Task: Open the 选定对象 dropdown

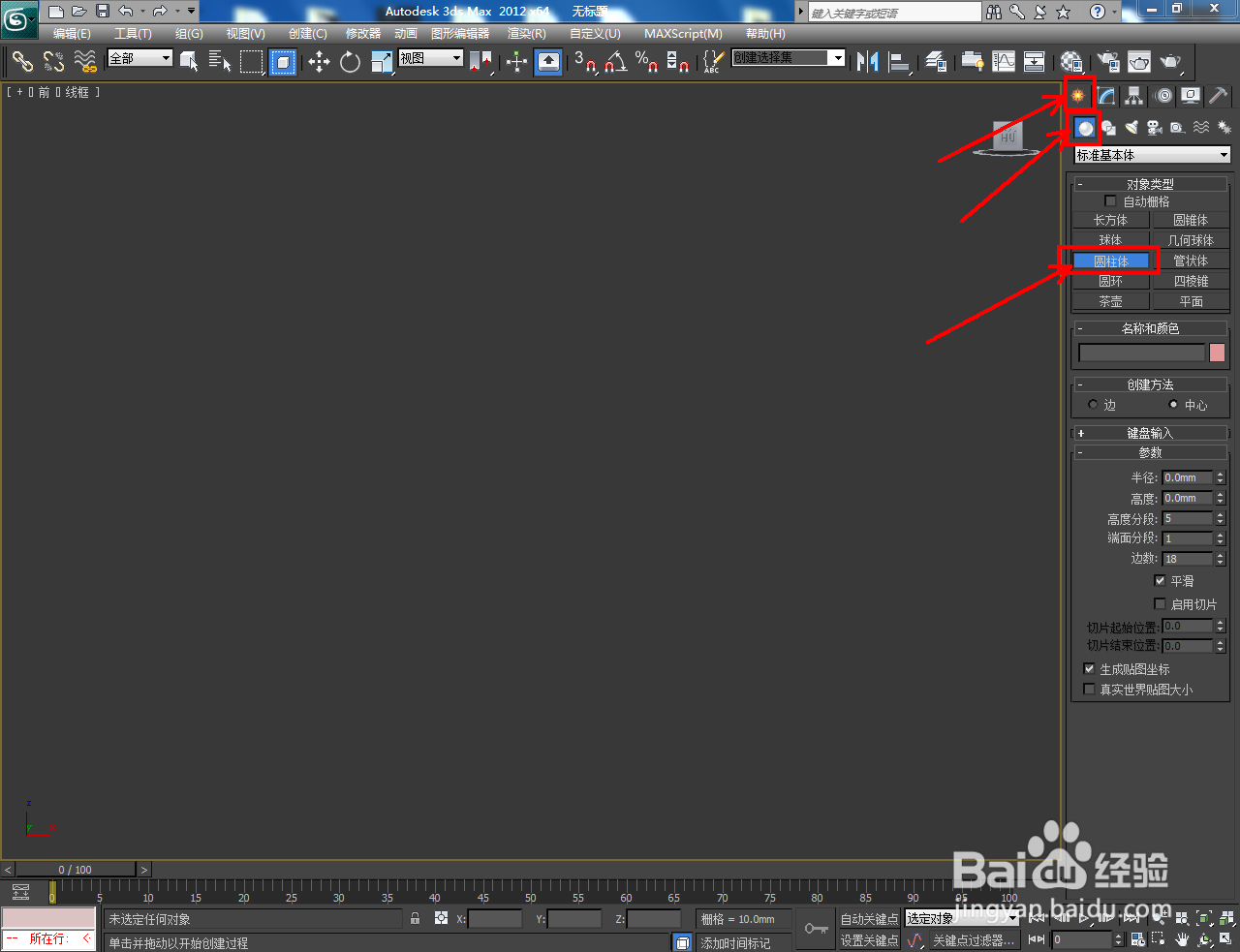Action: [x=961, y=918]
